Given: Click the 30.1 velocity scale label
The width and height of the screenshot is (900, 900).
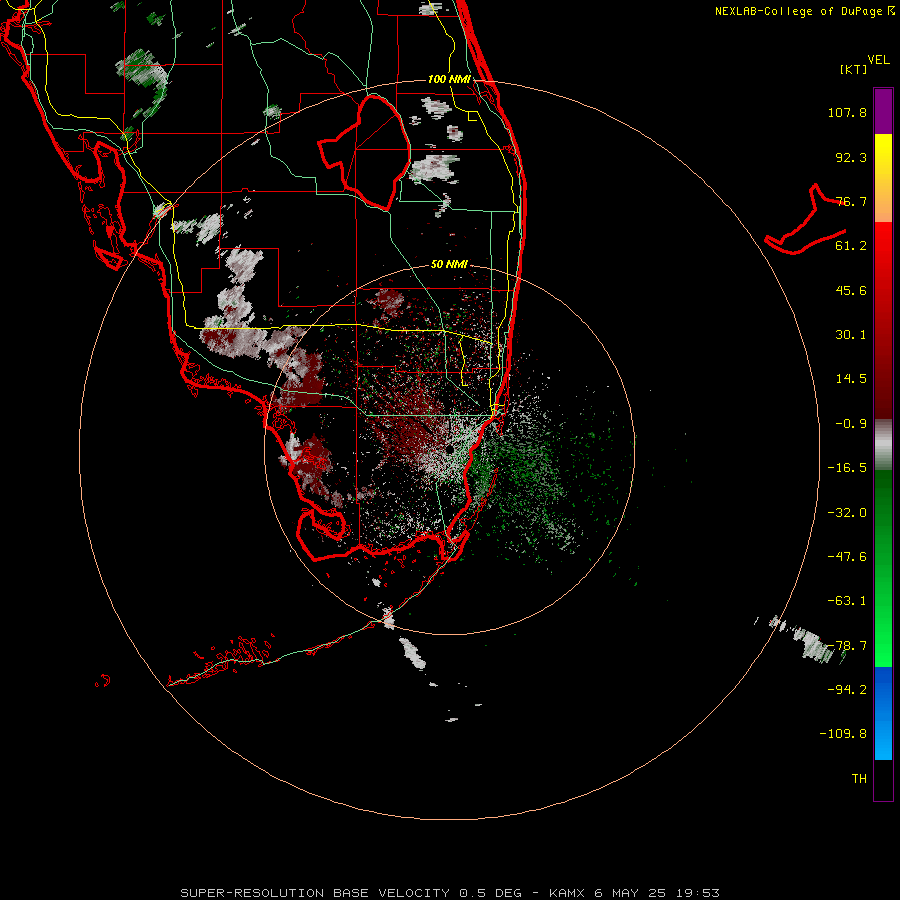Looking at the screenshot, I should (851, 335).
